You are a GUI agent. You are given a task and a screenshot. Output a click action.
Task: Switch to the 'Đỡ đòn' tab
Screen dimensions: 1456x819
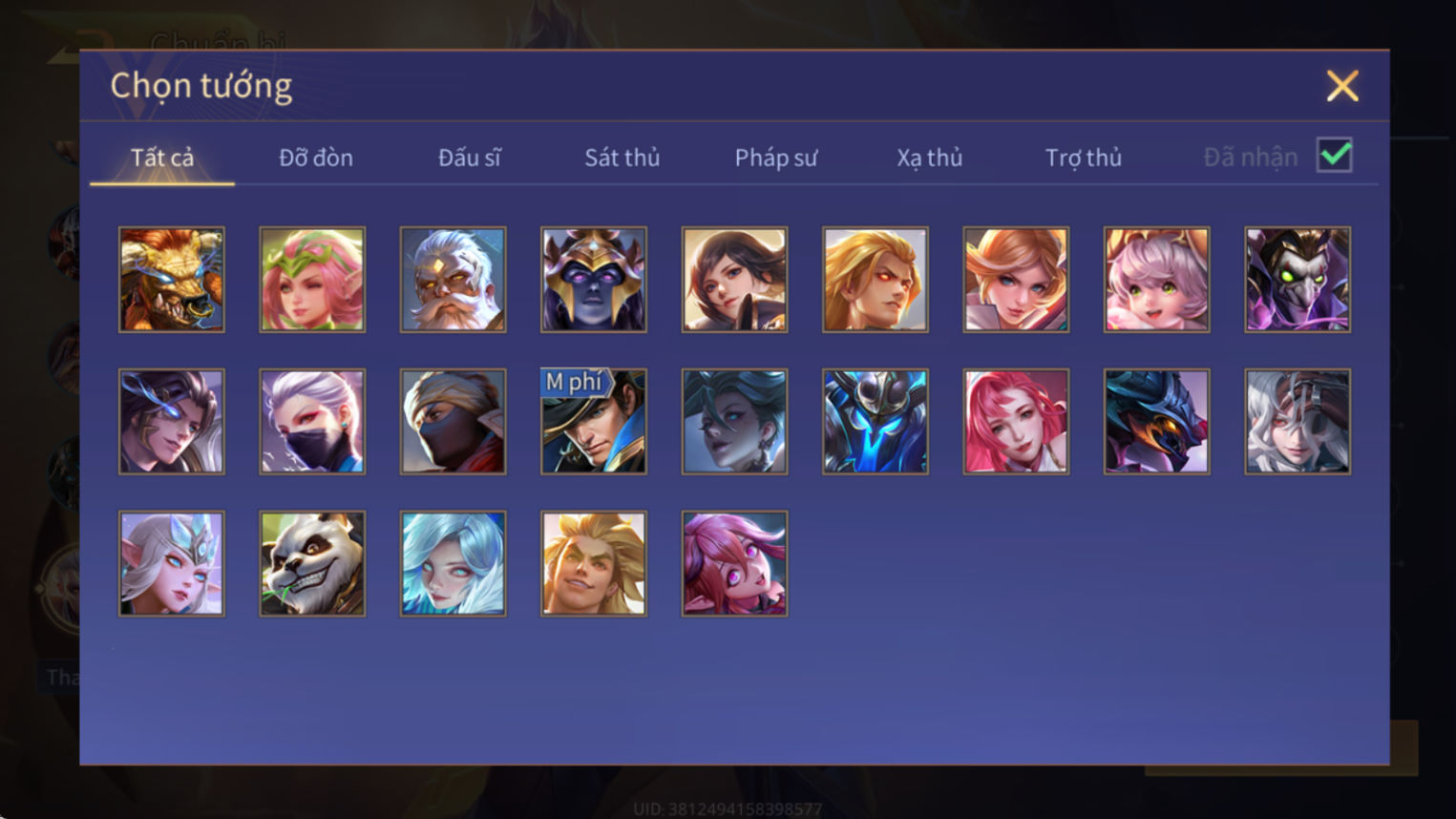click(x=316, y=157)
